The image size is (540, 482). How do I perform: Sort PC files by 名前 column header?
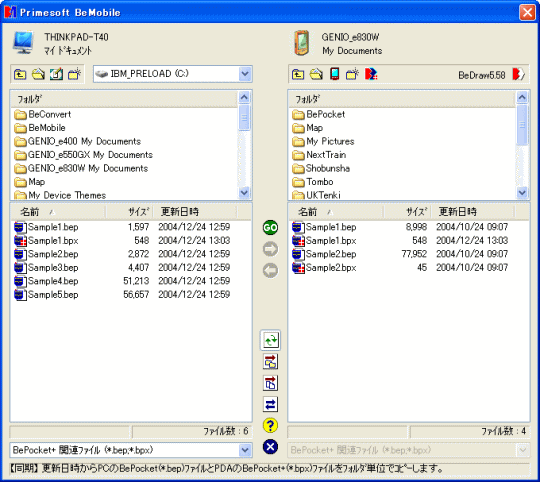(x=58, y=212)
